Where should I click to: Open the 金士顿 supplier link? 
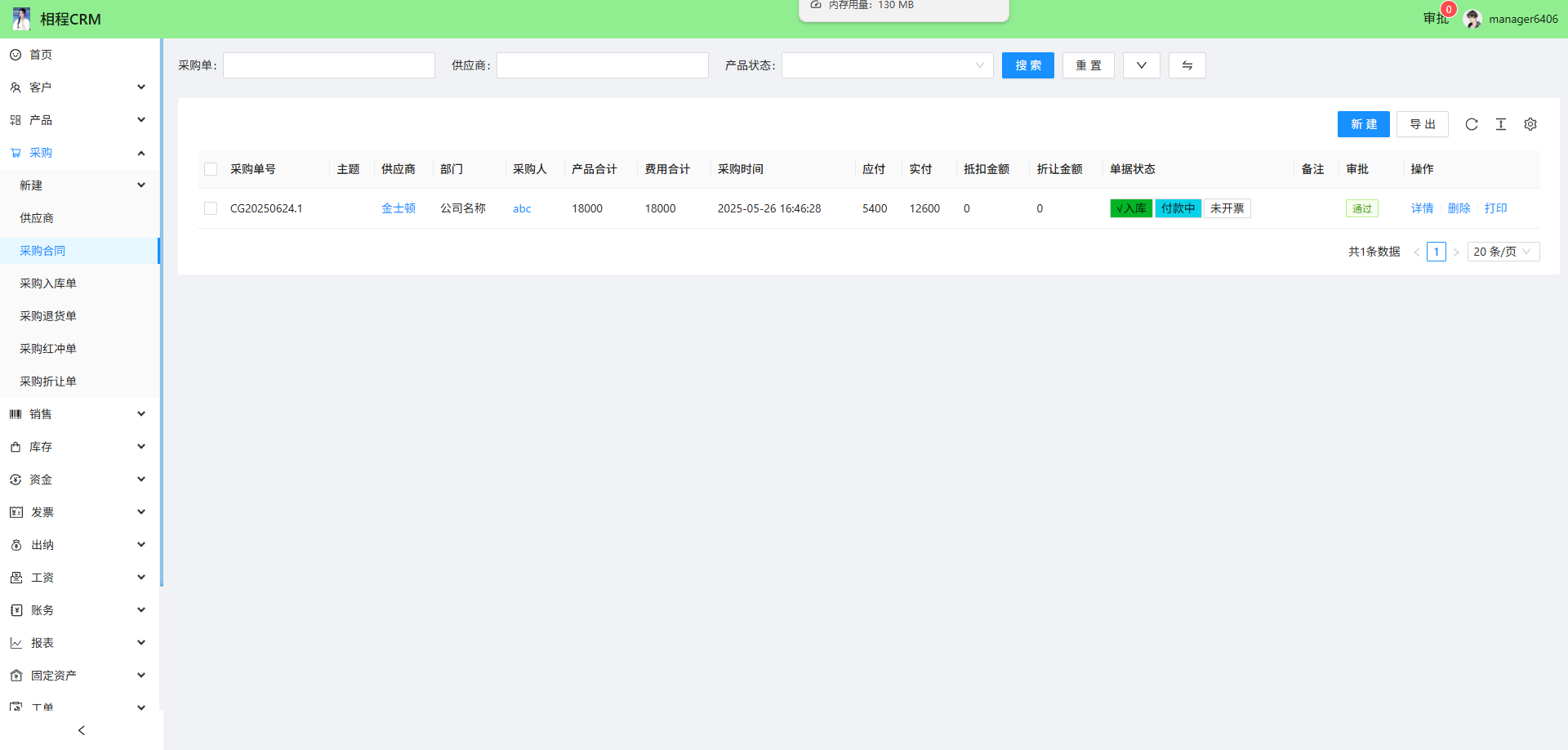coord(399,208)
